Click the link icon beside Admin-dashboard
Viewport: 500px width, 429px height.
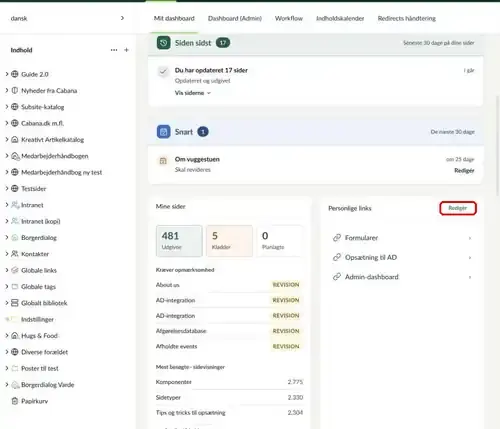tap(337, 277)
